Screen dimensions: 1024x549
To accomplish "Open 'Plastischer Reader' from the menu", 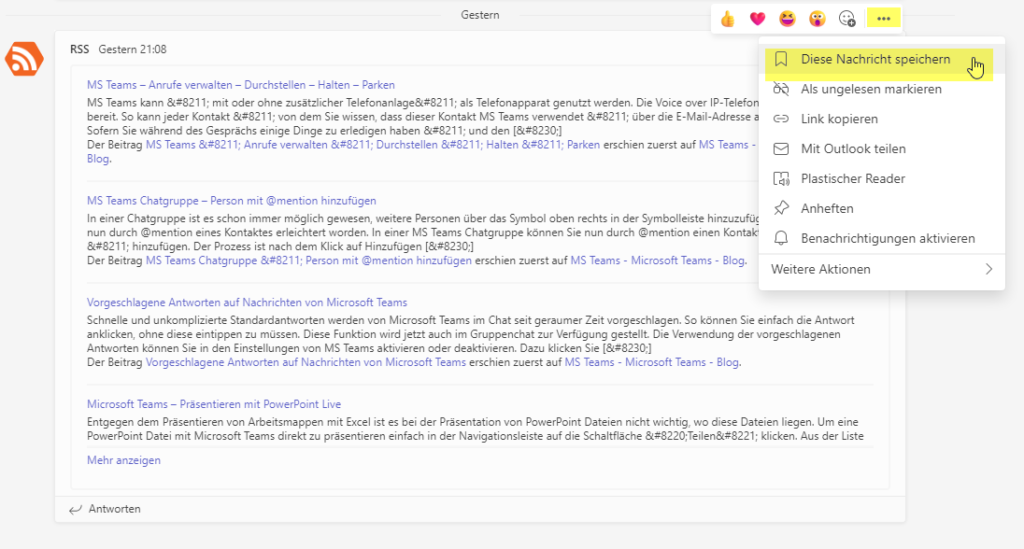I will (x=882, y=179).
